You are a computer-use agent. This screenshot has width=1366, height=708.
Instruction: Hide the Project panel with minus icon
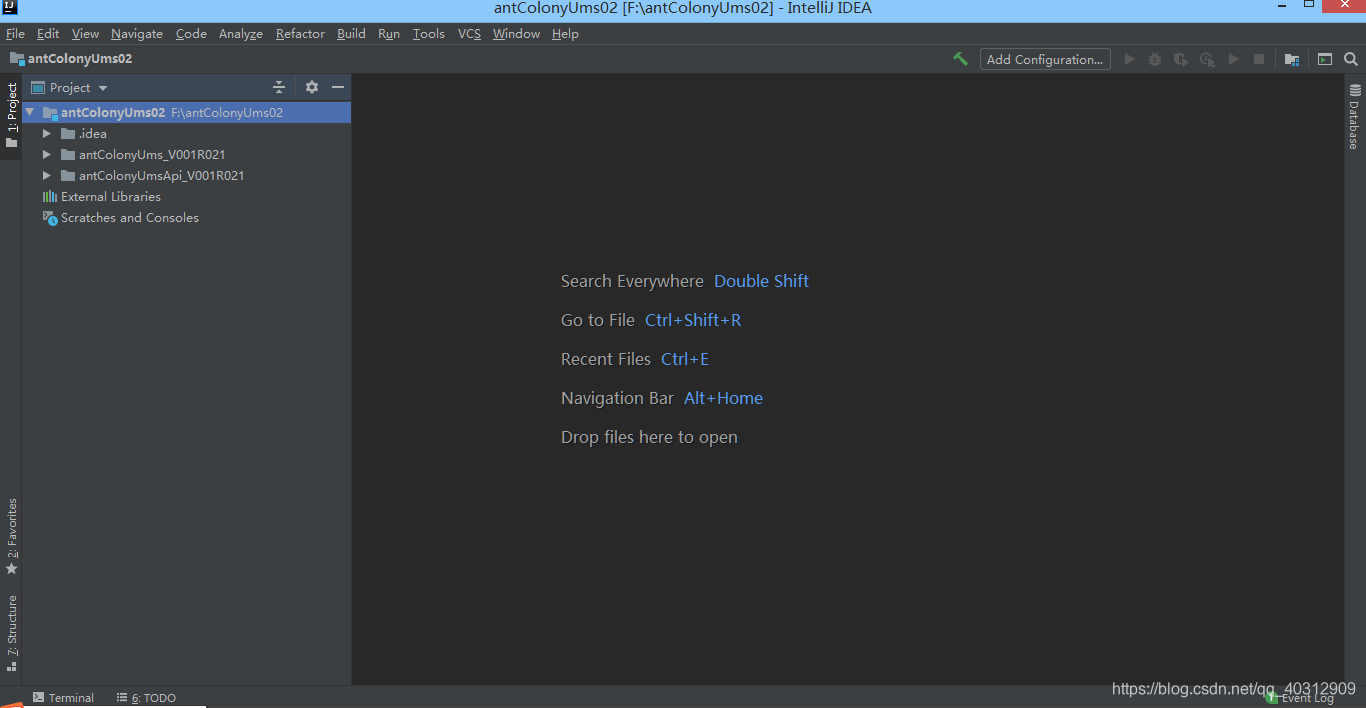click(338, 87)
